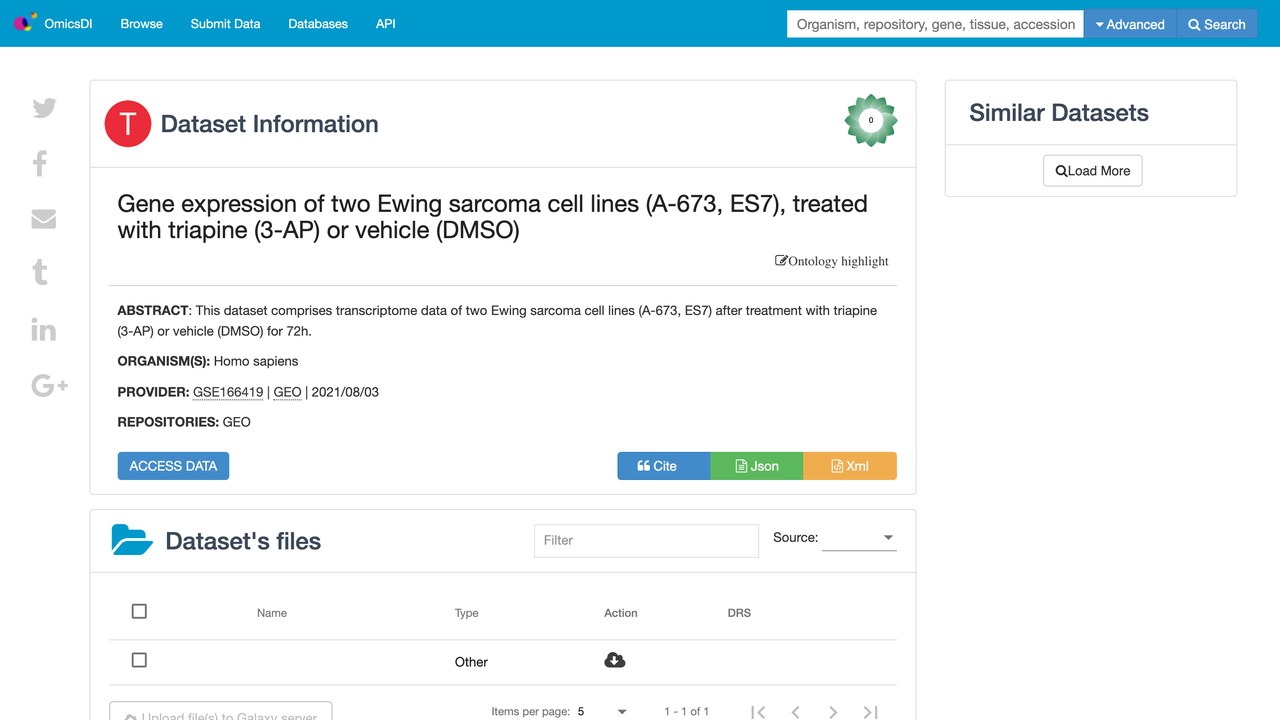Open the Browse menu
This screenshot has width=1280, height=720.
pos(142,24)
